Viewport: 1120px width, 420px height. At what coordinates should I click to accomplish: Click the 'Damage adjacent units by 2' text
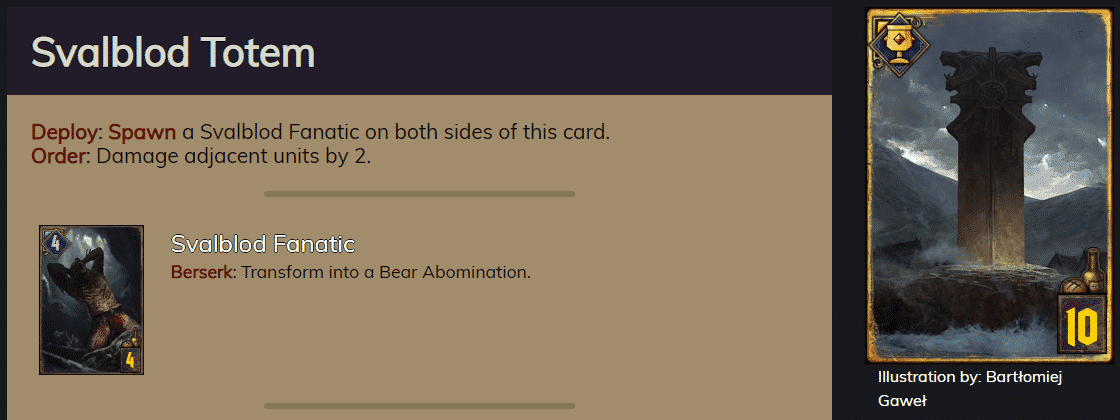click(x=234, y=156)
